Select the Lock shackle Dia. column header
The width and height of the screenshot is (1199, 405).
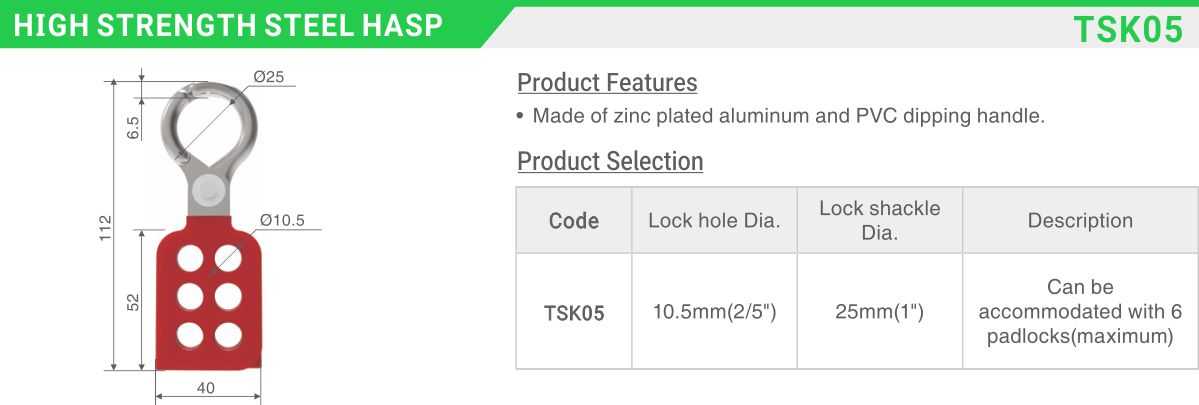click(x=879, y=221)
